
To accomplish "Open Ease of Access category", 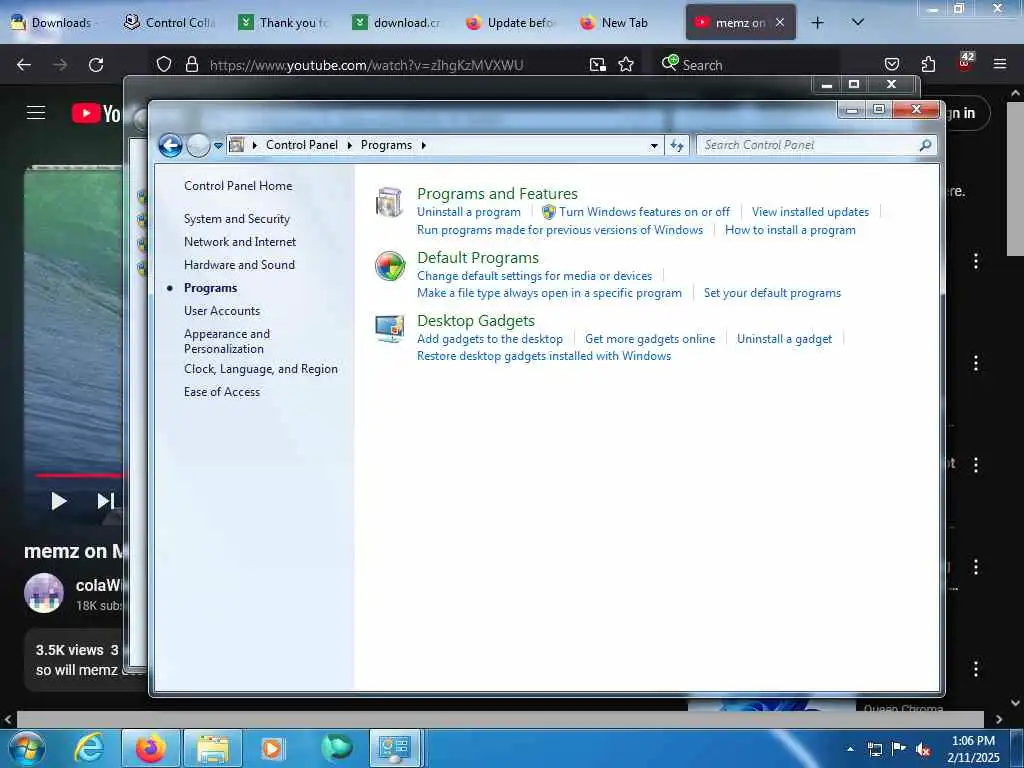I will 221,392.
